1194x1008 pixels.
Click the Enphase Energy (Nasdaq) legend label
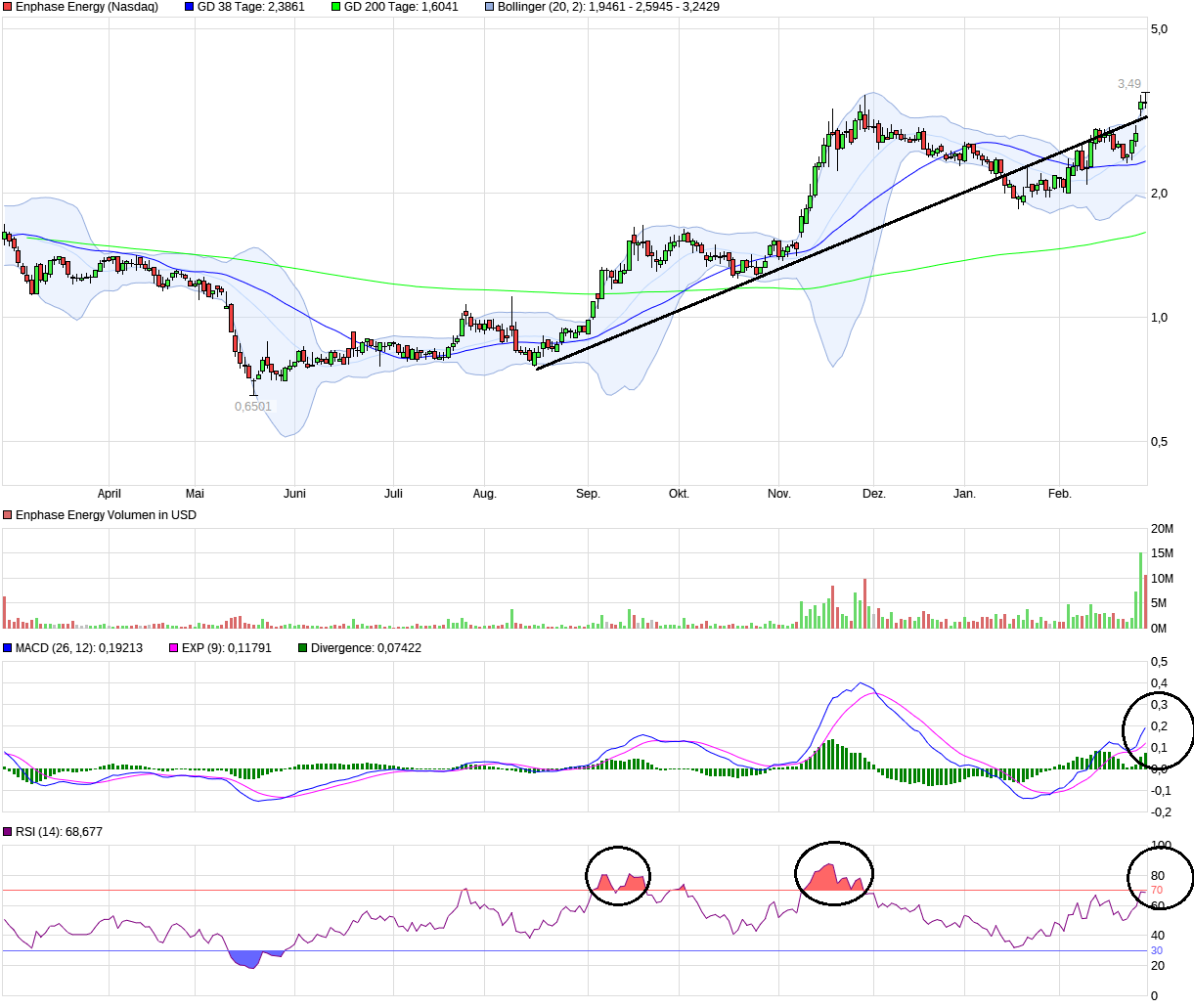coord(86,7)
